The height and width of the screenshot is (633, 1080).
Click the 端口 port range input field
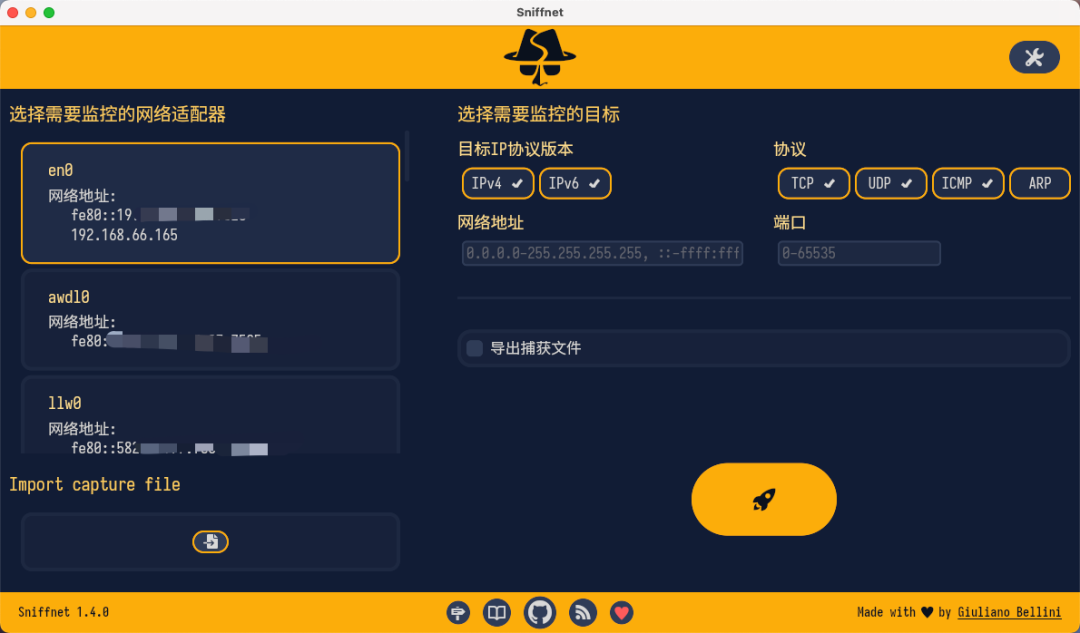point(859,254)
